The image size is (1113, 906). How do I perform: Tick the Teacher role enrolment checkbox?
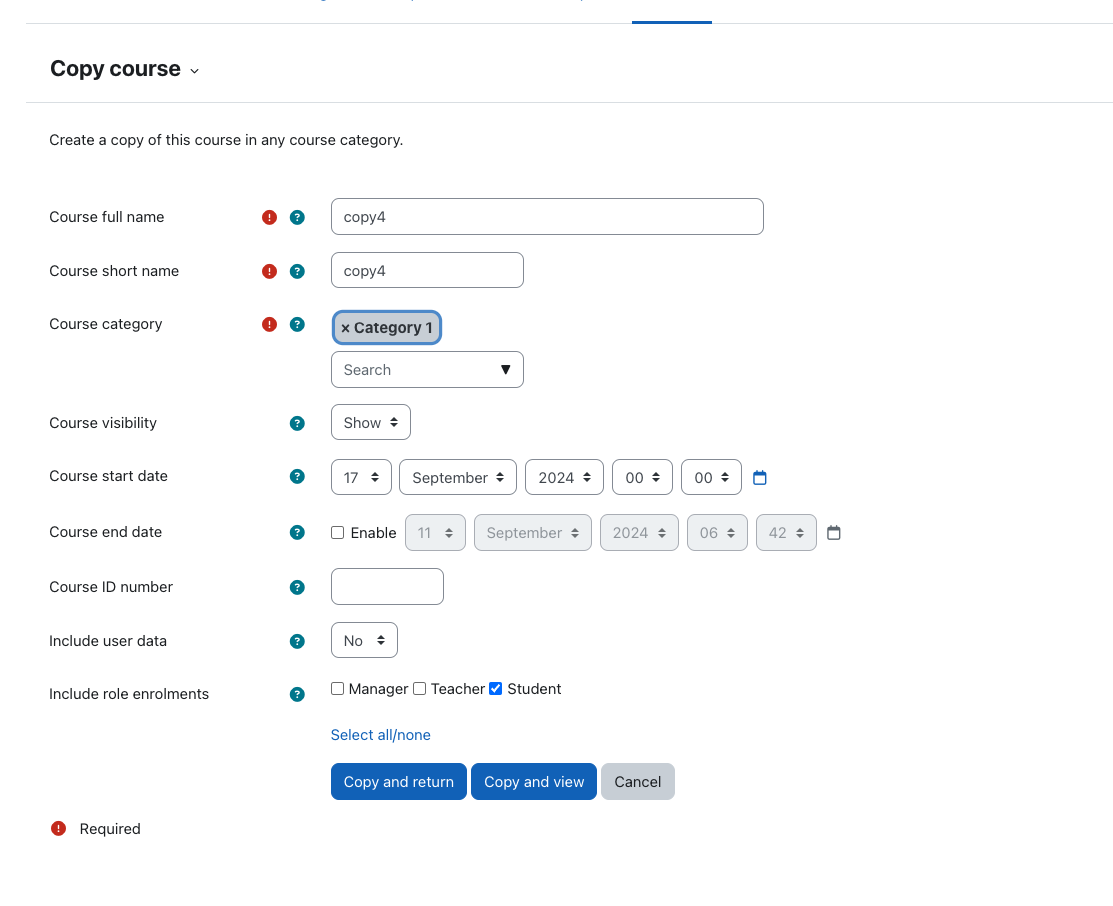pyautogui.click(x=420, y=689)
